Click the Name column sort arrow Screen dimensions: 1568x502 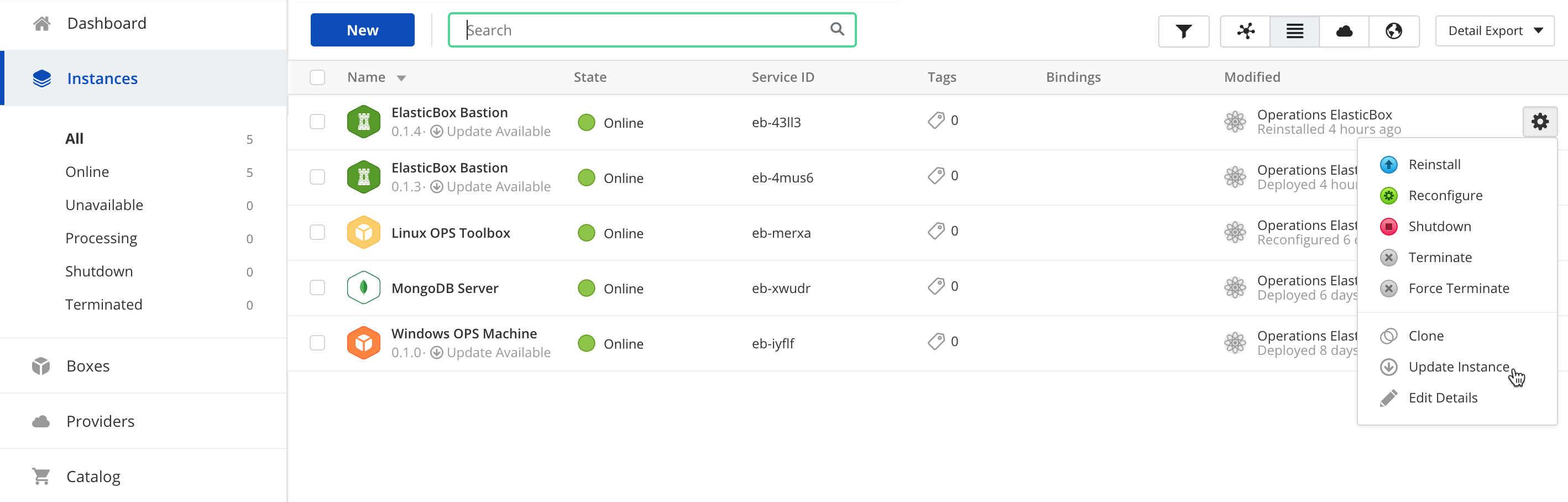click(x=401, y=78)
